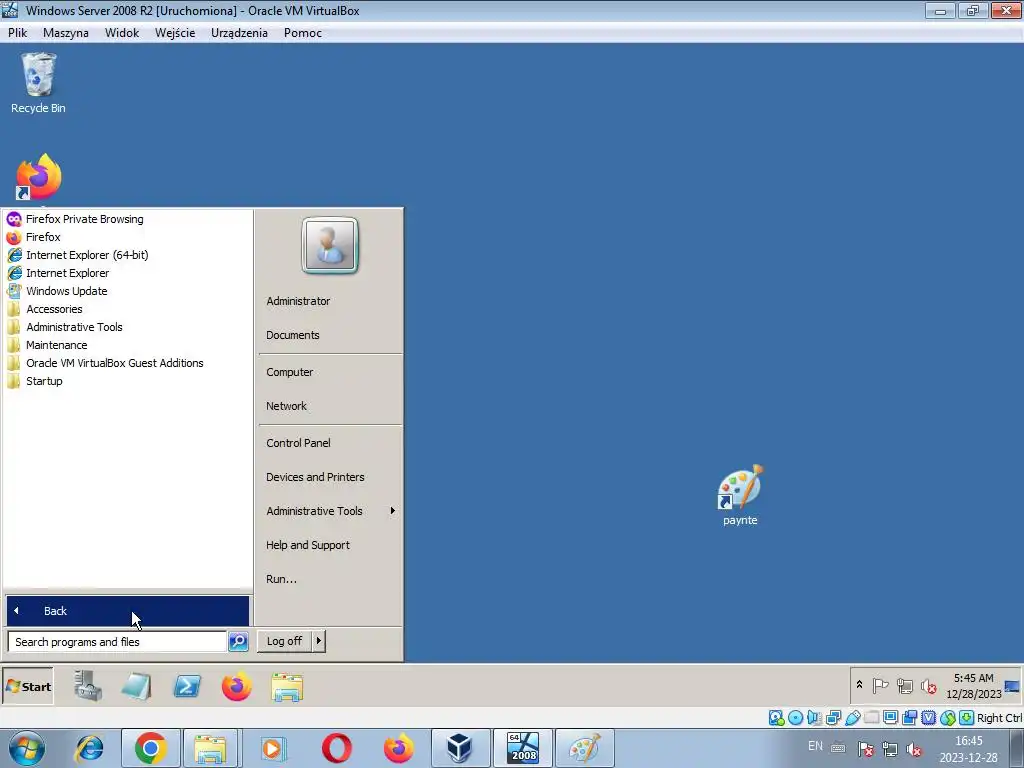The image size is (1024, 768).
Task: Click the magnifier search button in Start menu
Action: tap(238, 642)
